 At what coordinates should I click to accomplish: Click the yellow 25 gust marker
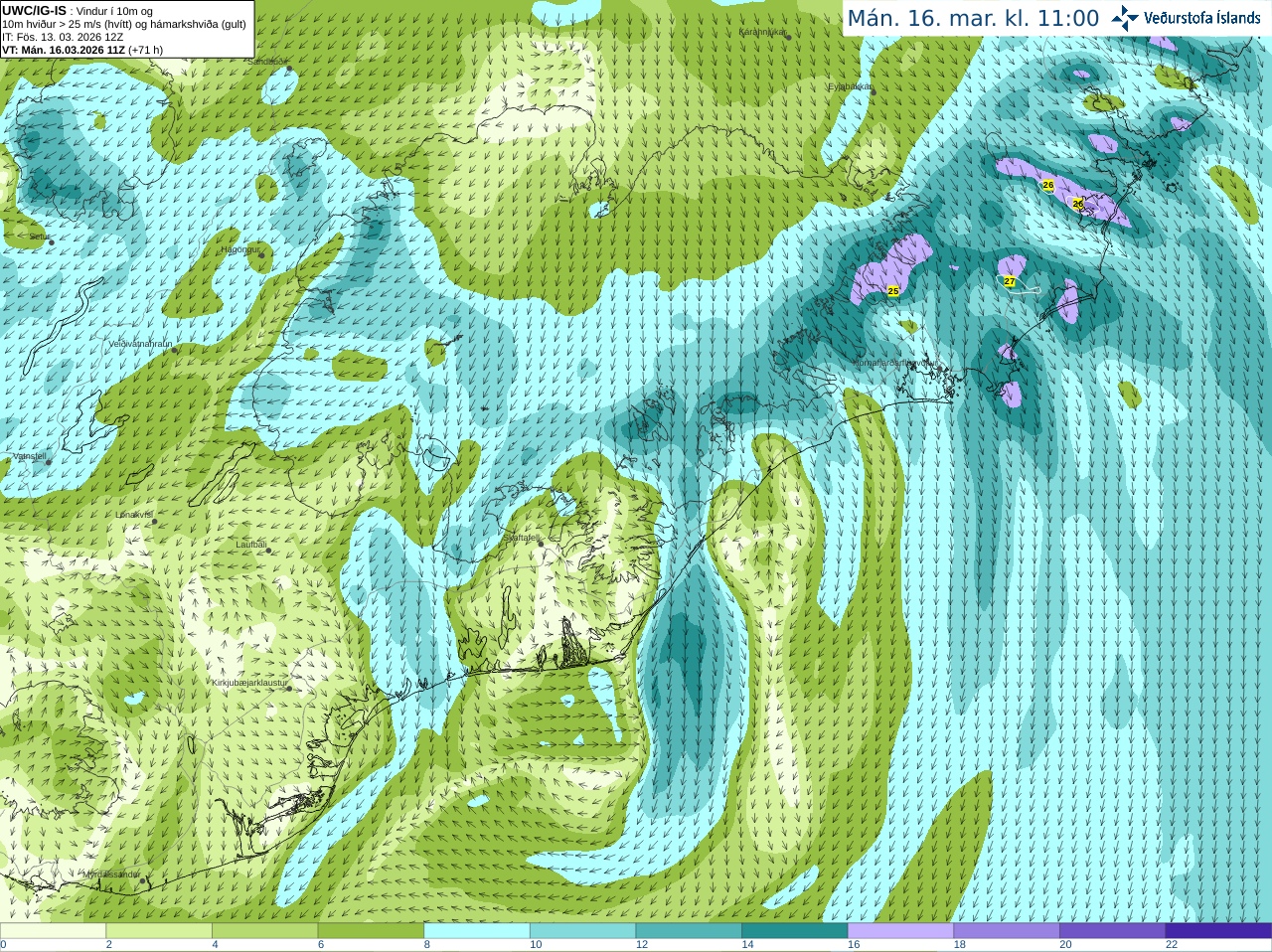pos(893,291)
